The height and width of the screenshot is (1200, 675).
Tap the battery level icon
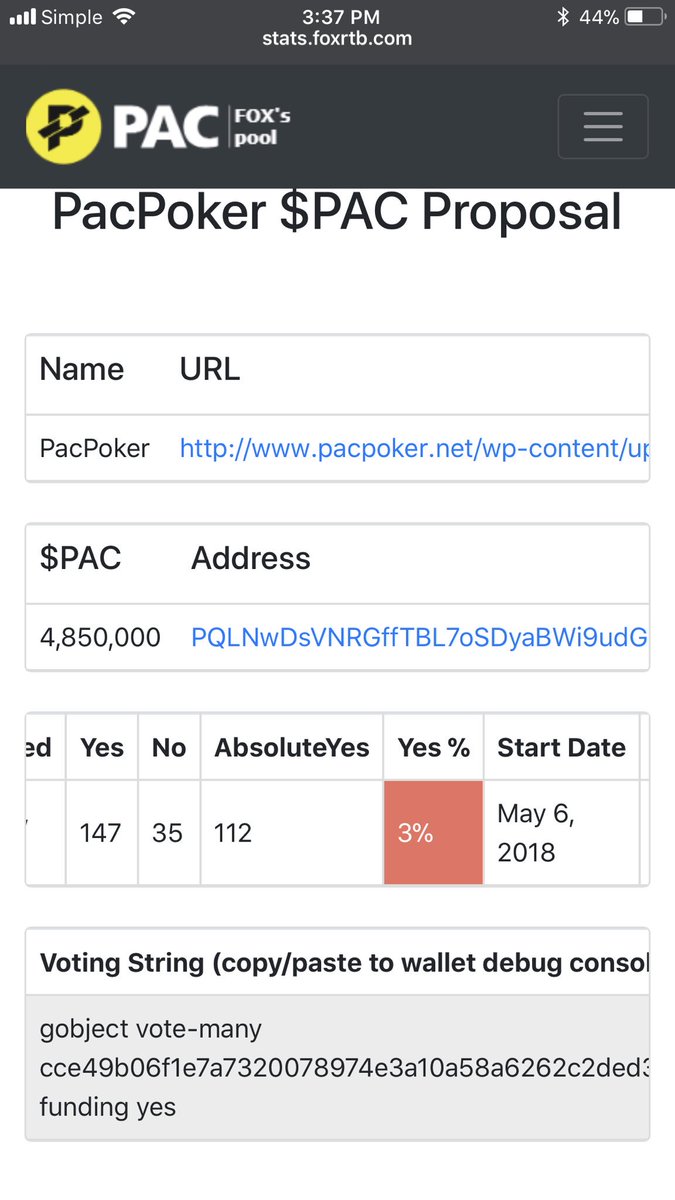click(643, 17)
